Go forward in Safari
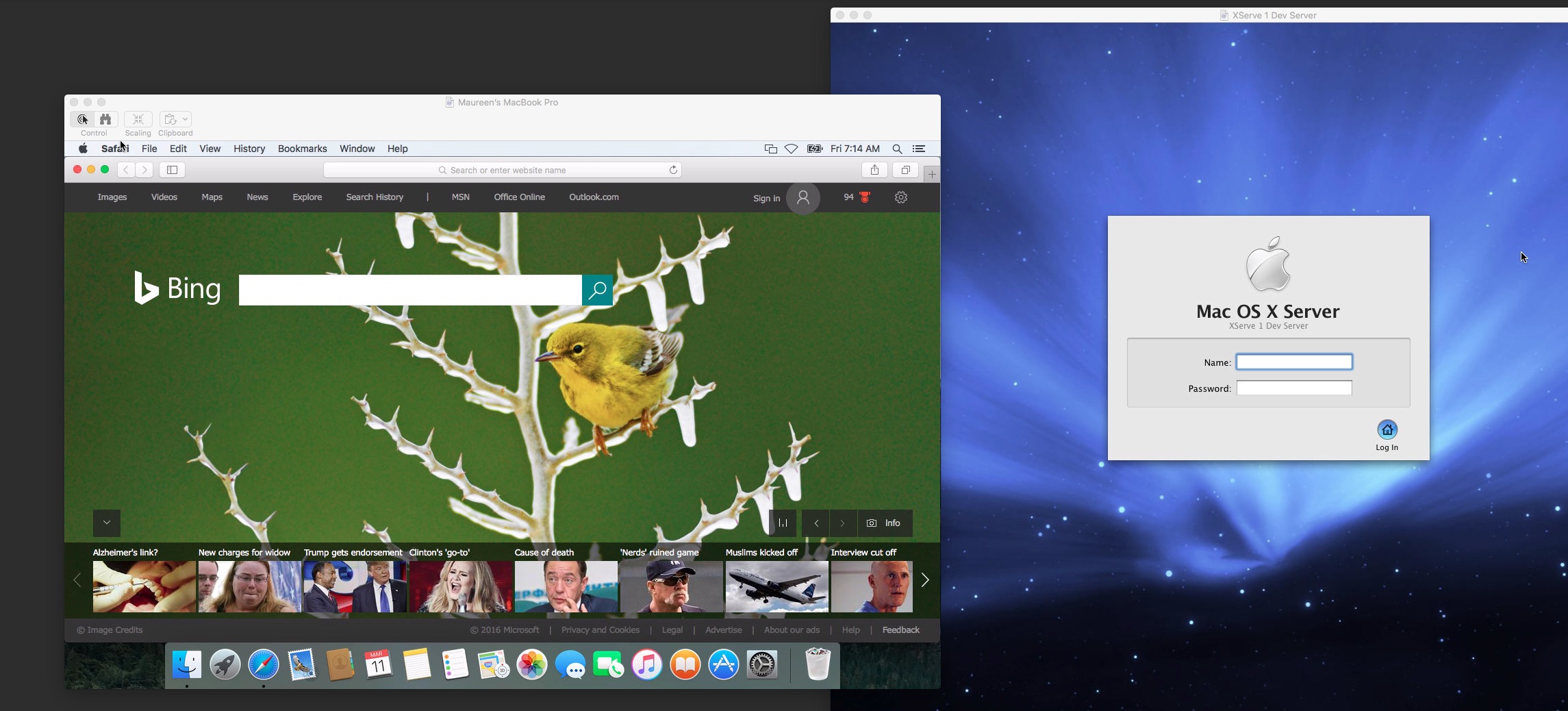This screenshot has width=1568, height=711. (144, 170)
